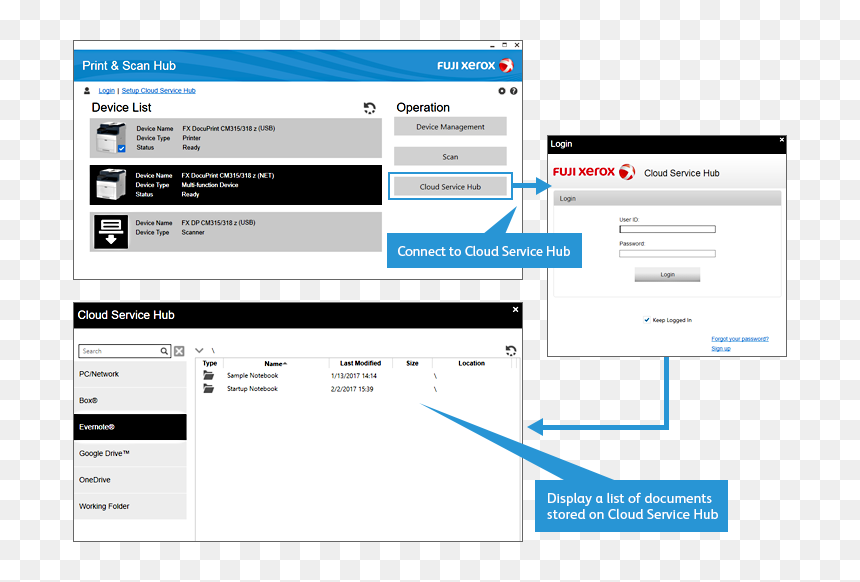Image resolution: width=860 pixels, height=582 pixels.
Task: Refresh the Cloud Service Hub file list
Action: click(511, 351)
